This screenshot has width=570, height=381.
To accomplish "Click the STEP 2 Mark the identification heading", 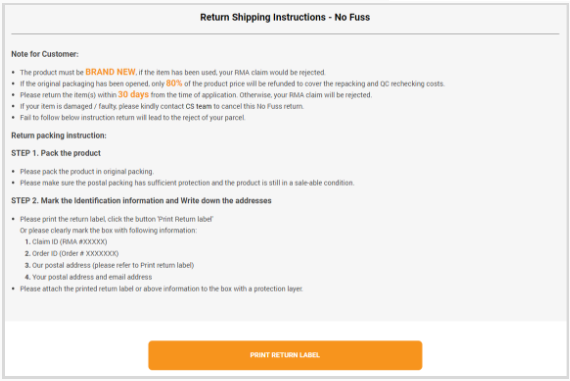I will [x=141, y=201].
